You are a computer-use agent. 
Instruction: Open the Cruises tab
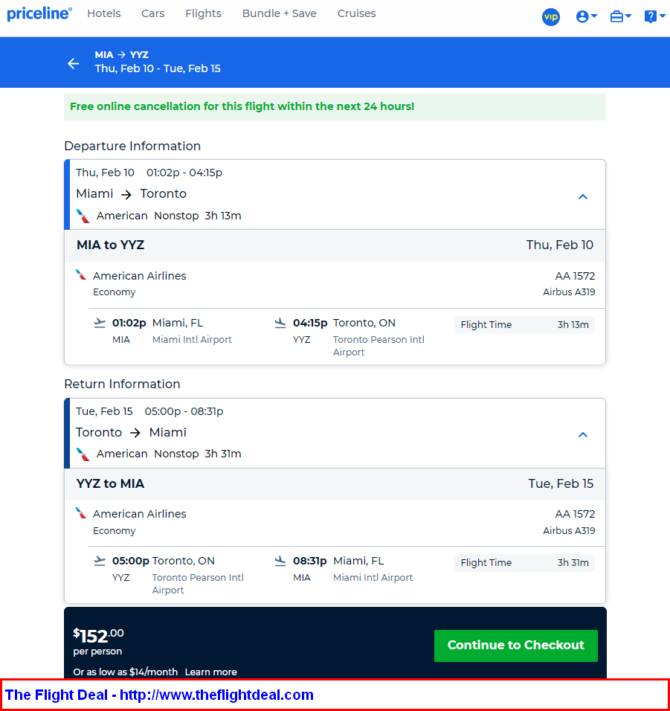point(356,14)
